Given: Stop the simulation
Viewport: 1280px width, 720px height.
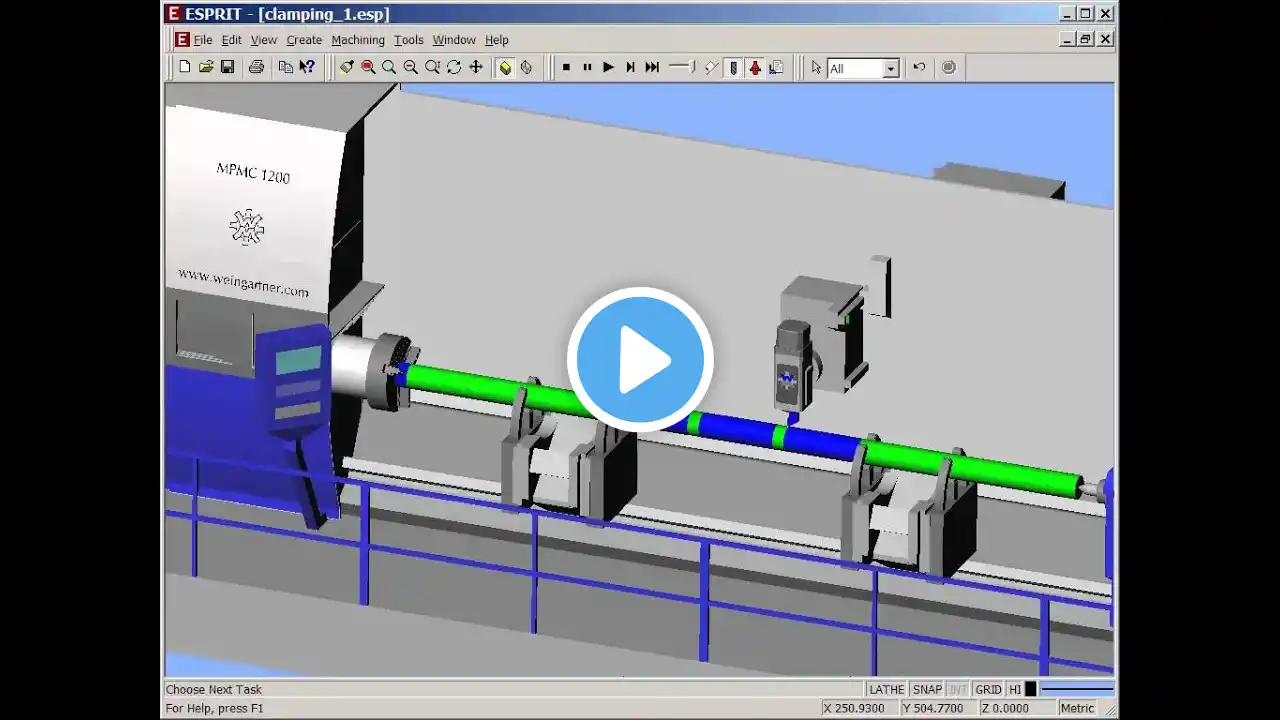Looking at the screenshot, I should click(566, 67).
